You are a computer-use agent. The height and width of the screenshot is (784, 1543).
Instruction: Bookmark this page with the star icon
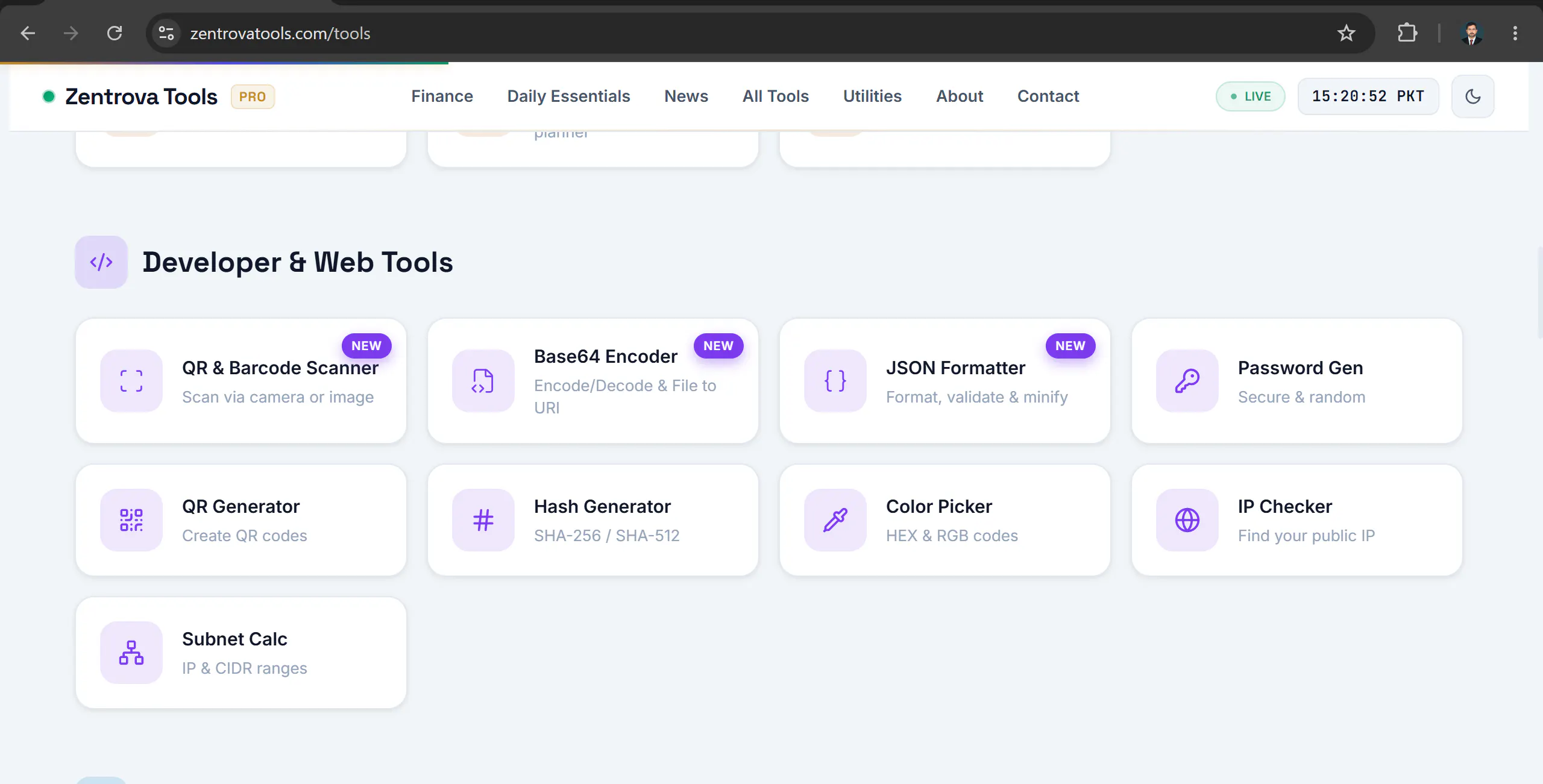tap(1346, 33)
